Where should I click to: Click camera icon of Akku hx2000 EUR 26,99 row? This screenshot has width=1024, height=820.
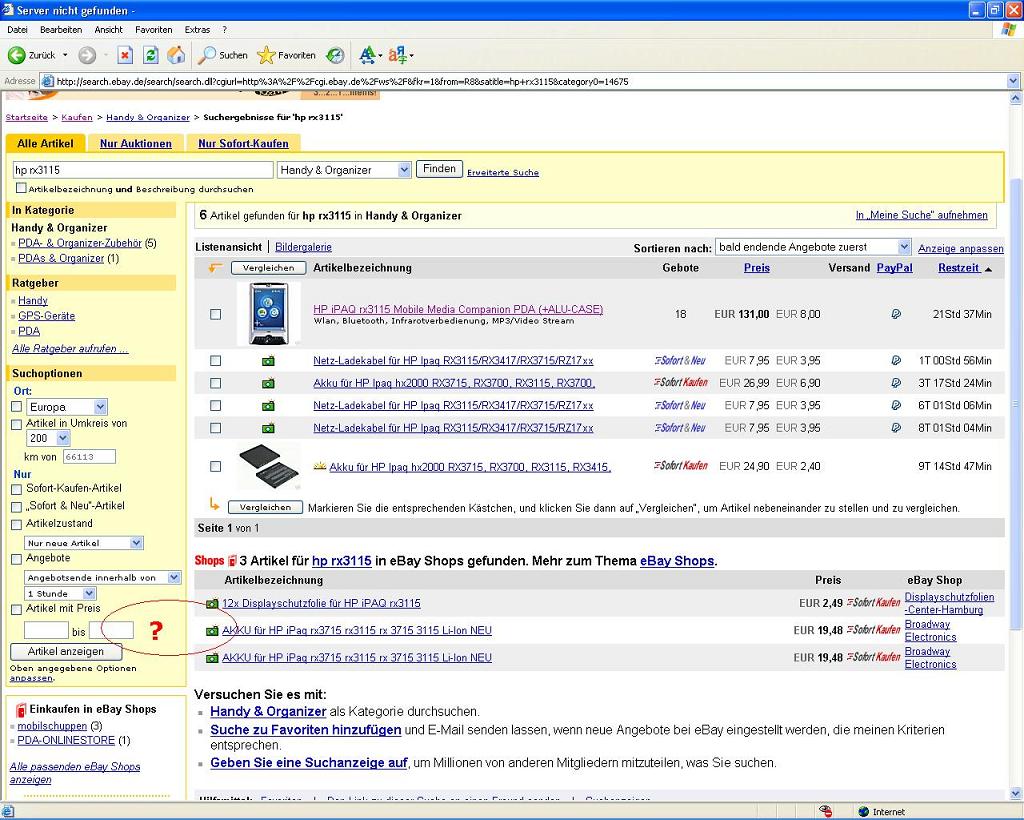(268, 383)
